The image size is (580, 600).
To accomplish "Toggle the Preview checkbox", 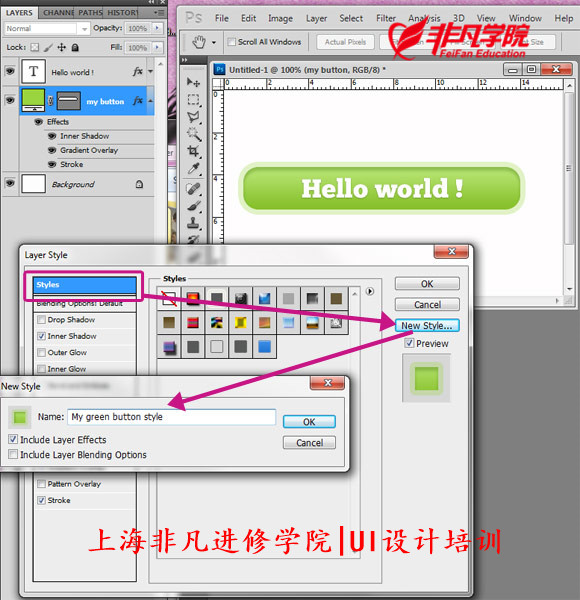I will (409, 343).
